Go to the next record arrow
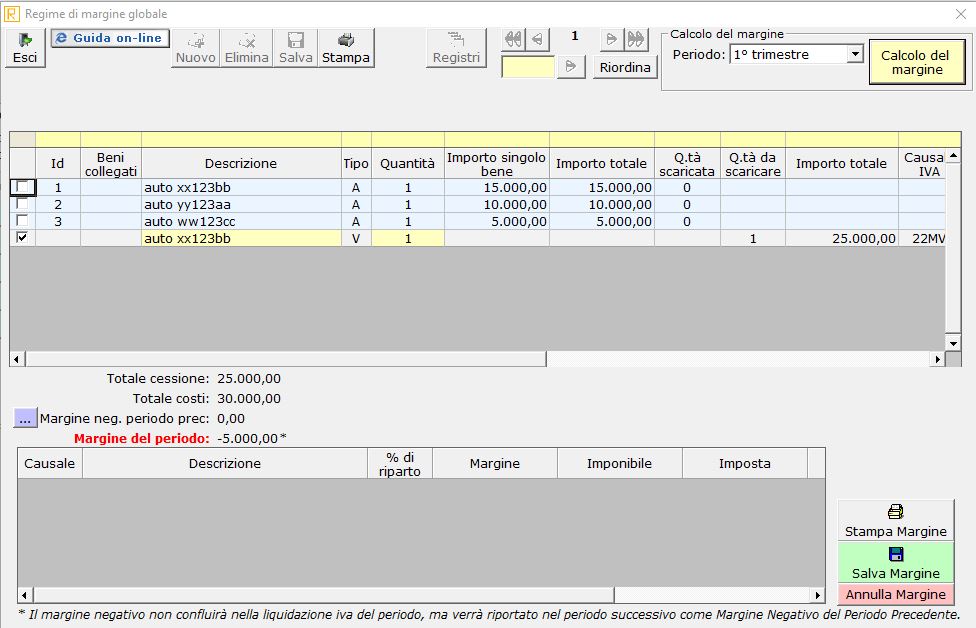The width and height of the screenshot is (976, 628). [611, 39]
